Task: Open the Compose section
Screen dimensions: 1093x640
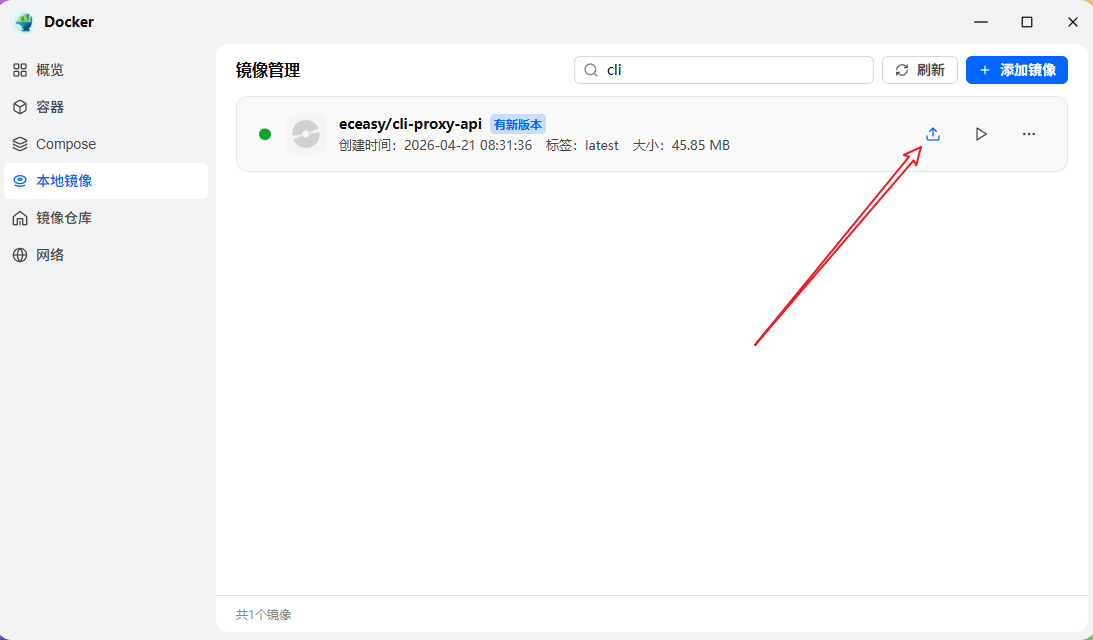Action: (x=106, y=144)
